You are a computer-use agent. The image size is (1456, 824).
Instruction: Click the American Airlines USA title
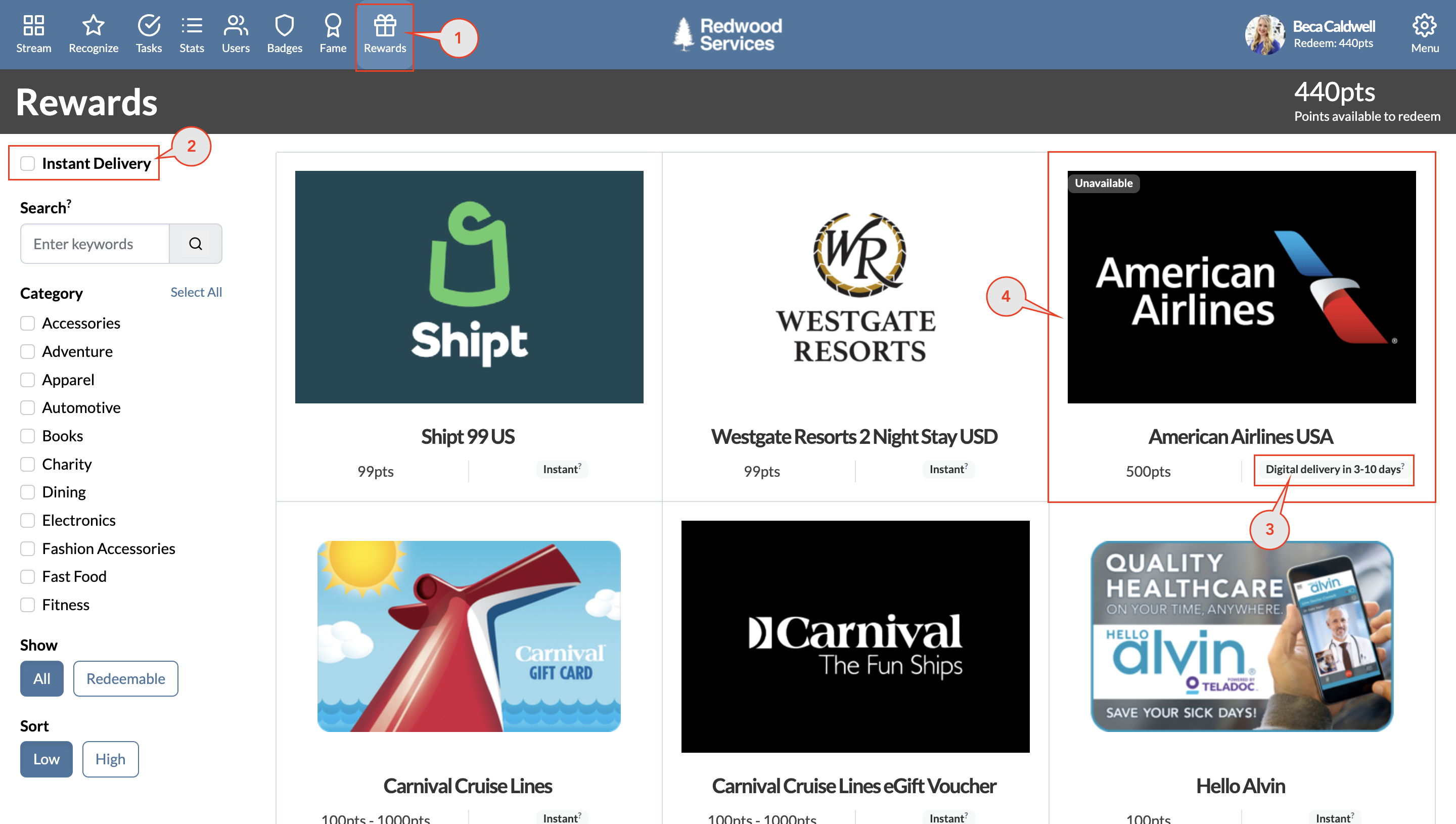pos(1241,436)
